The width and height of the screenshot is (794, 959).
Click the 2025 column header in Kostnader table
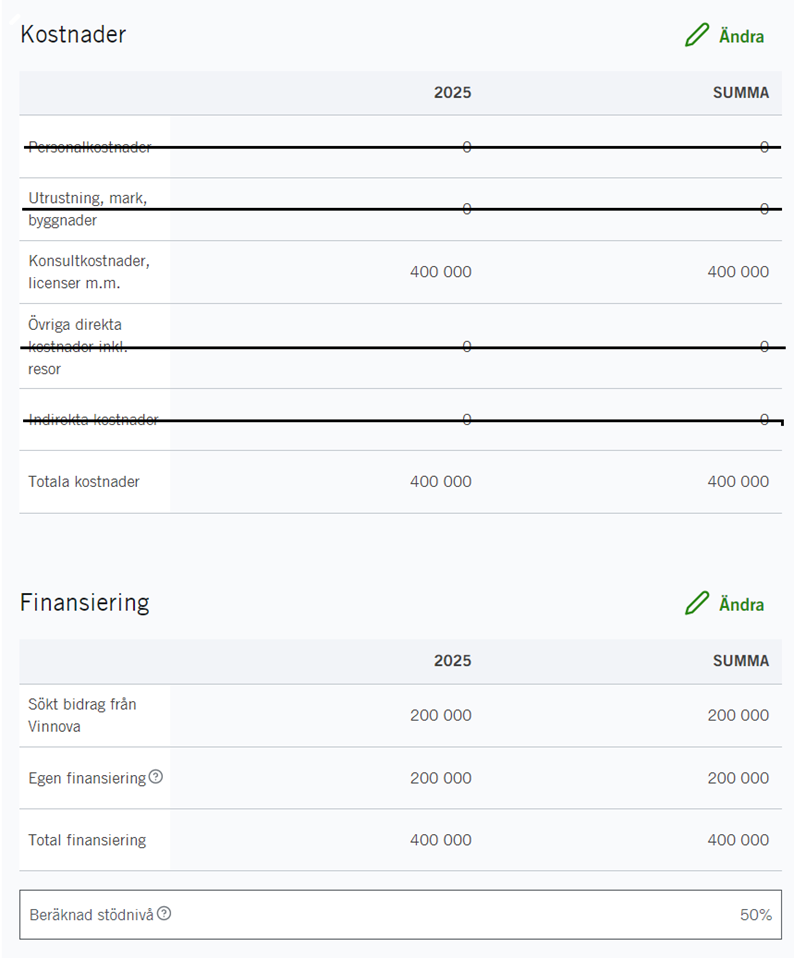click(x=452, y=93)
